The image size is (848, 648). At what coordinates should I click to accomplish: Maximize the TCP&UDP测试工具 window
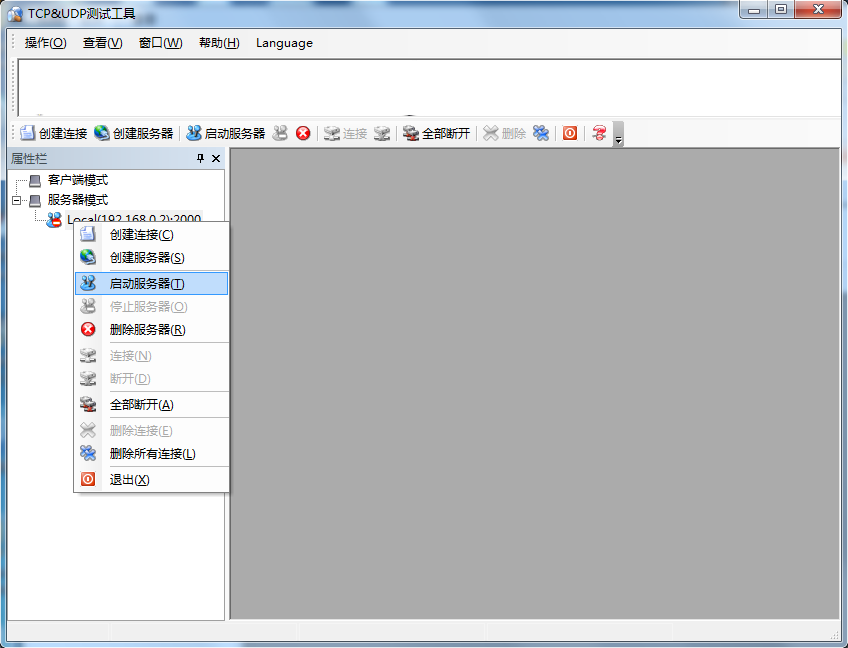[x=781, y=10]
